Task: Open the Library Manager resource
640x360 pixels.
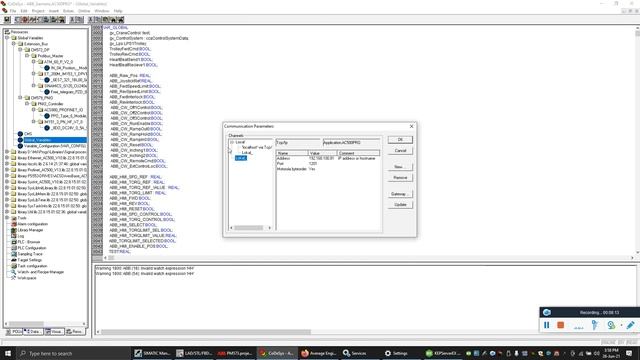Action: 30,230
